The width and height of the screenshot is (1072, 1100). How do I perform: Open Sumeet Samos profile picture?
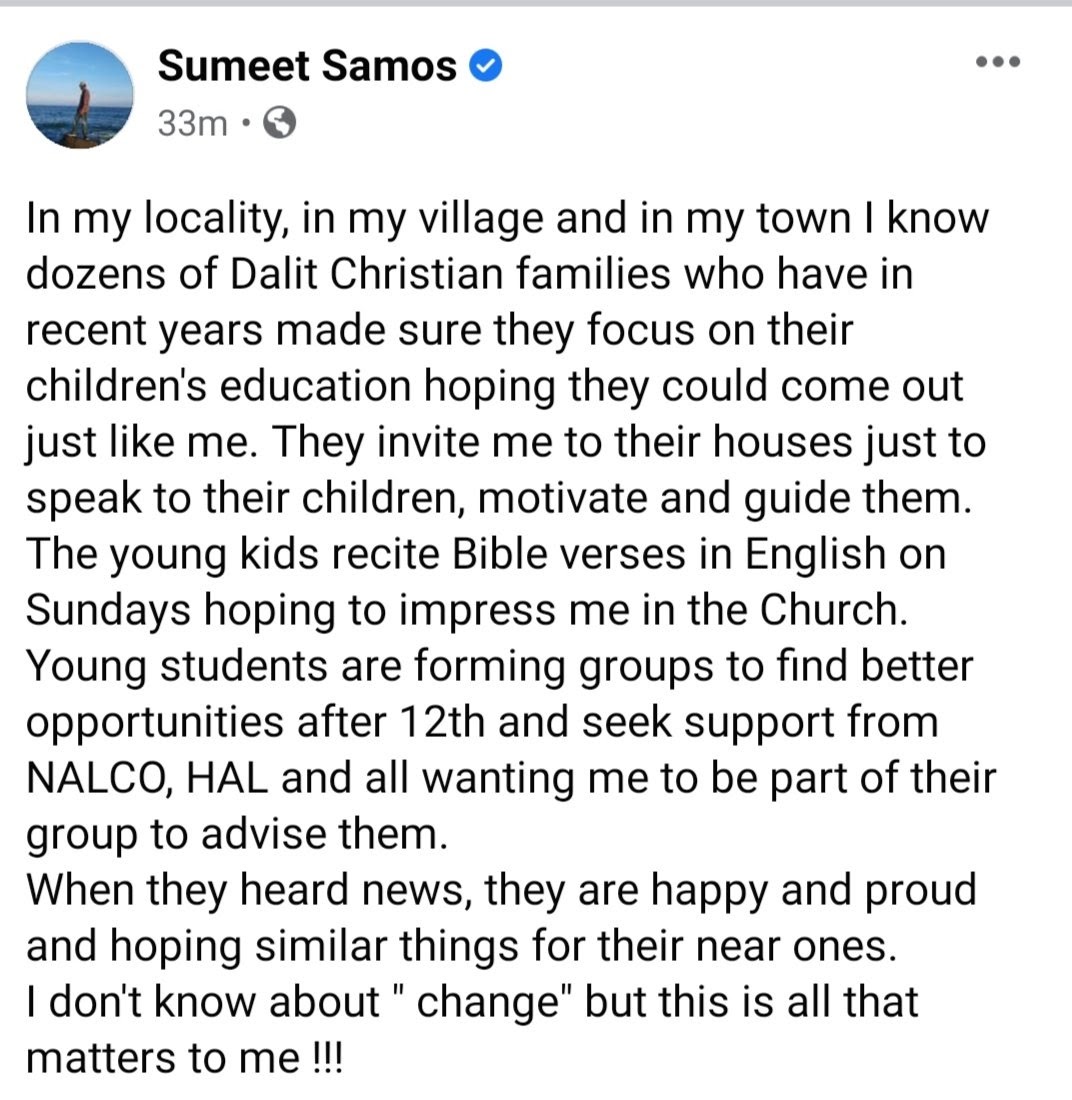pos(80,95)
